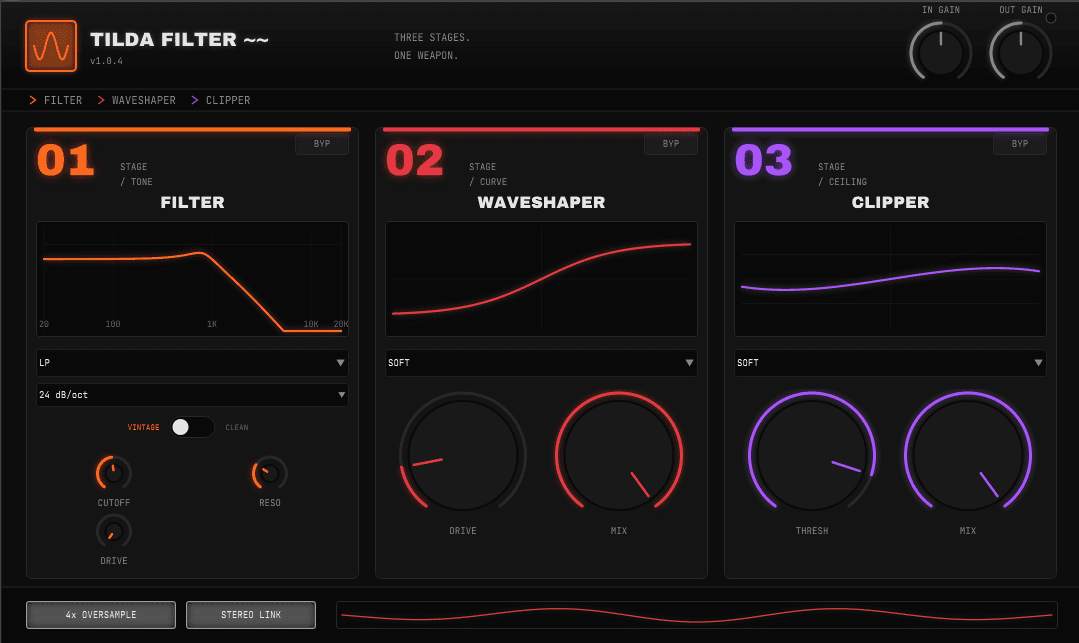The height and width of the screenshot is (643, 1079).
Task: Click the v1.0.4 version text
Action: pyautogui.click(x=107, y=61)
